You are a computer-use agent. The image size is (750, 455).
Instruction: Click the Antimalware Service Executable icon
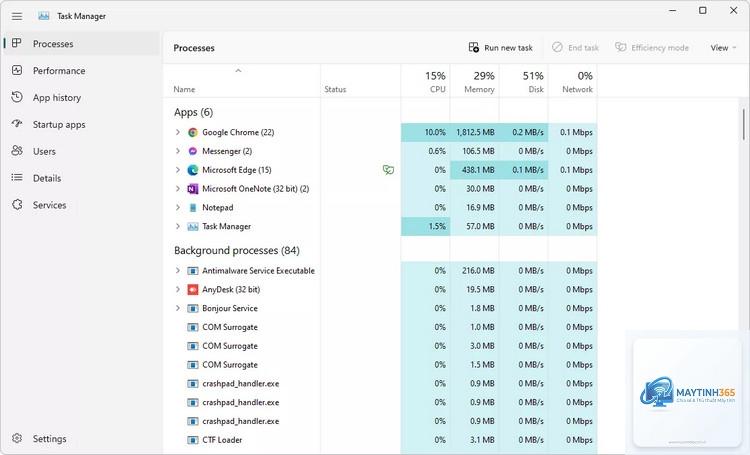pyautogui.click(x=193, y=271)
